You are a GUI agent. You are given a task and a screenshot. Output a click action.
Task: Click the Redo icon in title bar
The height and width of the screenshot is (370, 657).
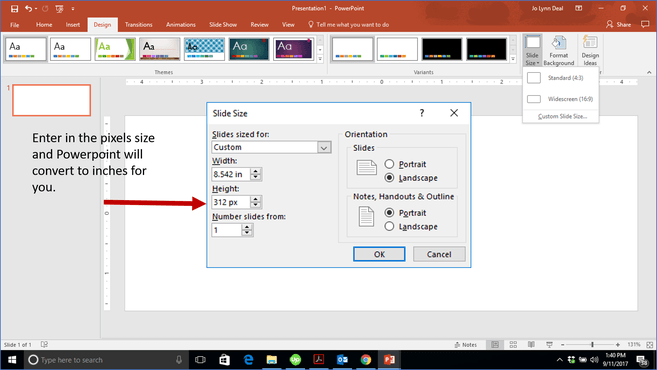45,8
